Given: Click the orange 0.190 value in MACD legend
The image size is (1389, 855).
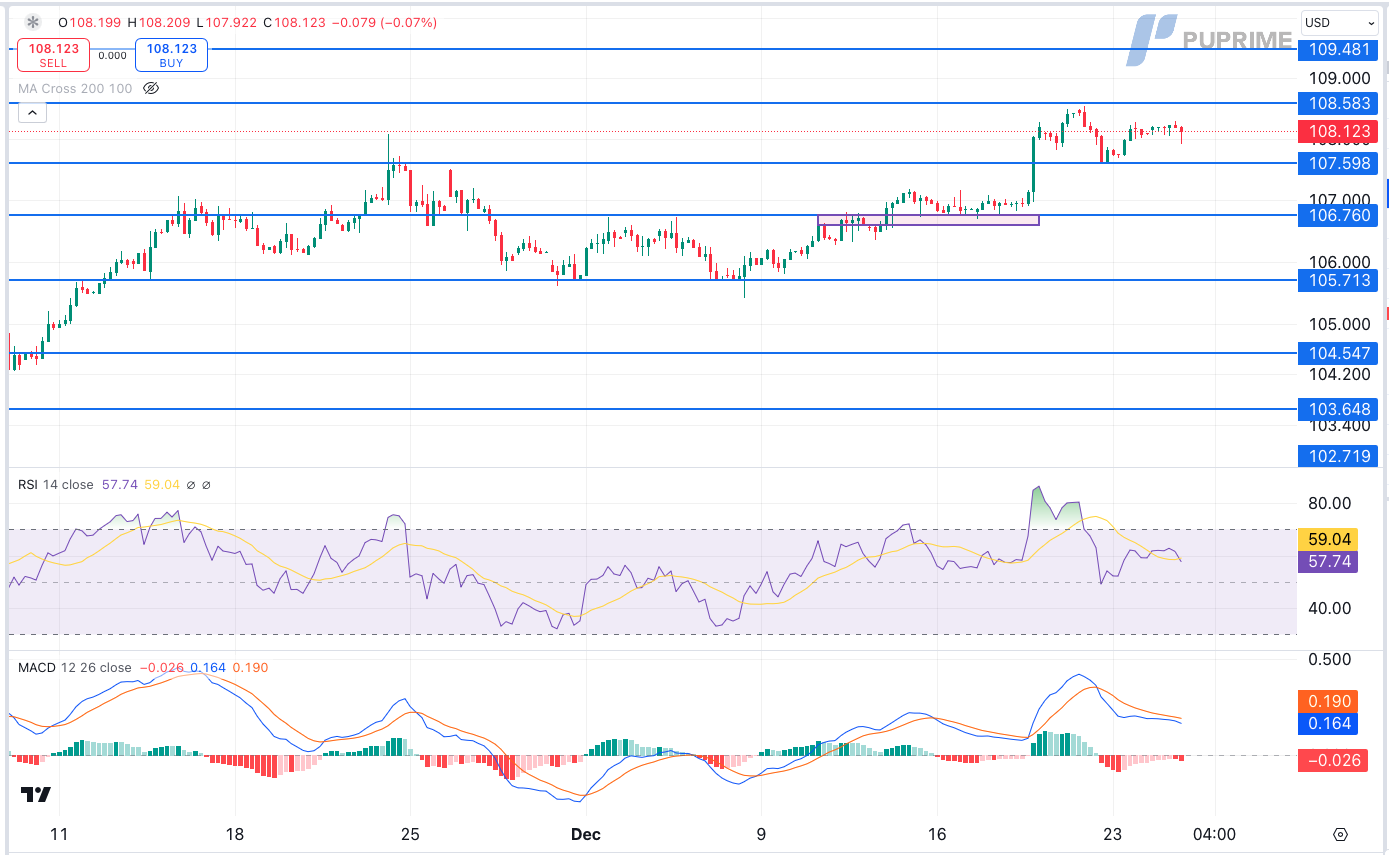Looking at the screenshot, I should (x=250, y=667).
